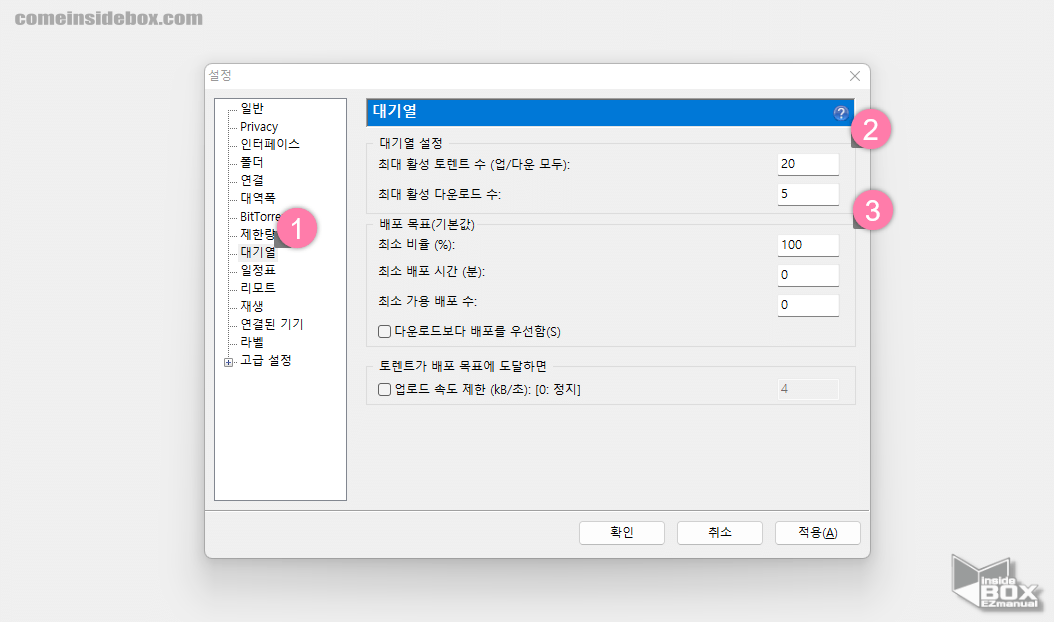Expand the 고급 설정 tree node
Screen dimensions: 1054x622
[x=229, y=362]
